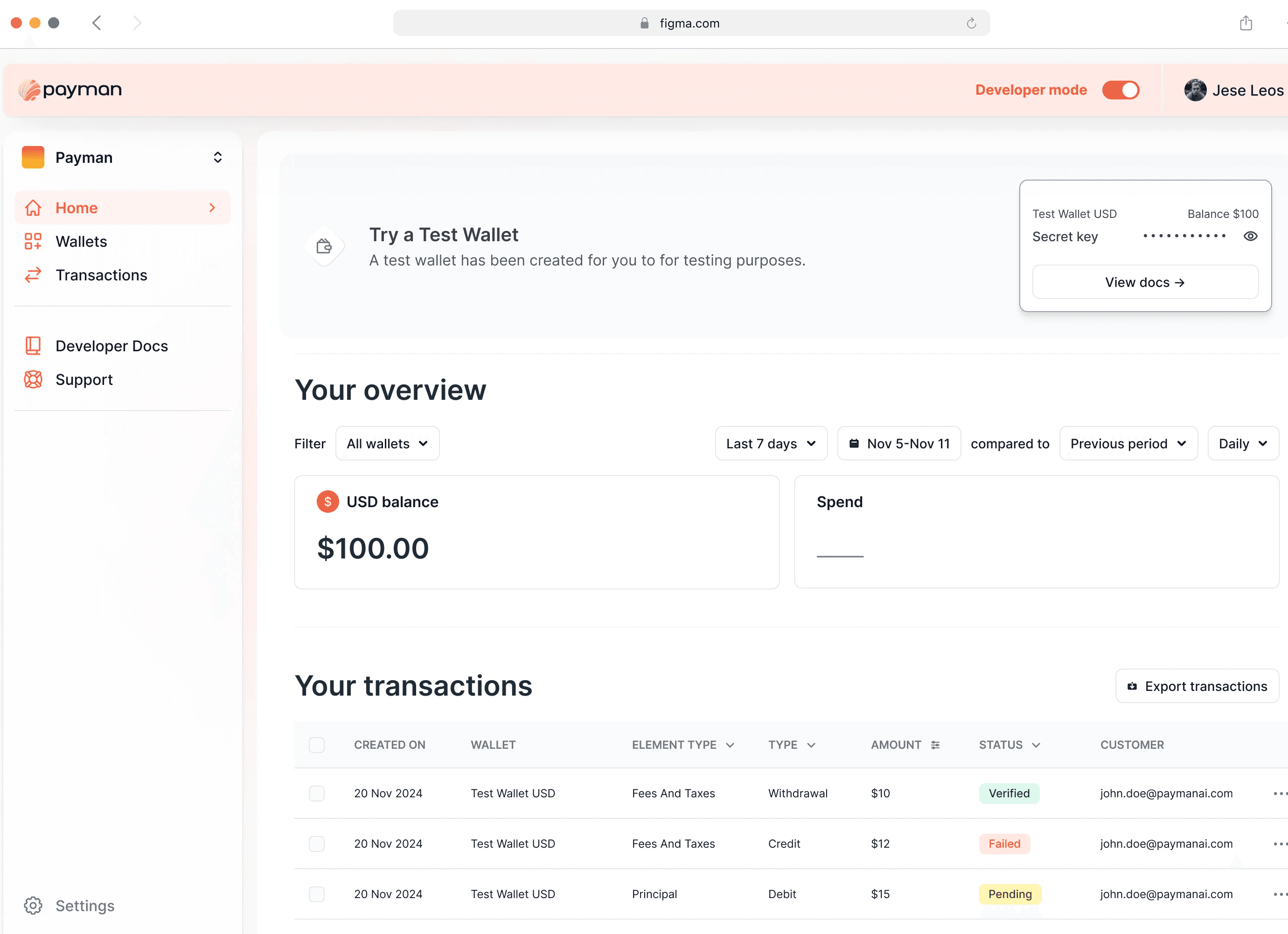Viewport: 1288px width, 934px height.
Task: Click the Settings gear icon
Action: pos(33,905)
